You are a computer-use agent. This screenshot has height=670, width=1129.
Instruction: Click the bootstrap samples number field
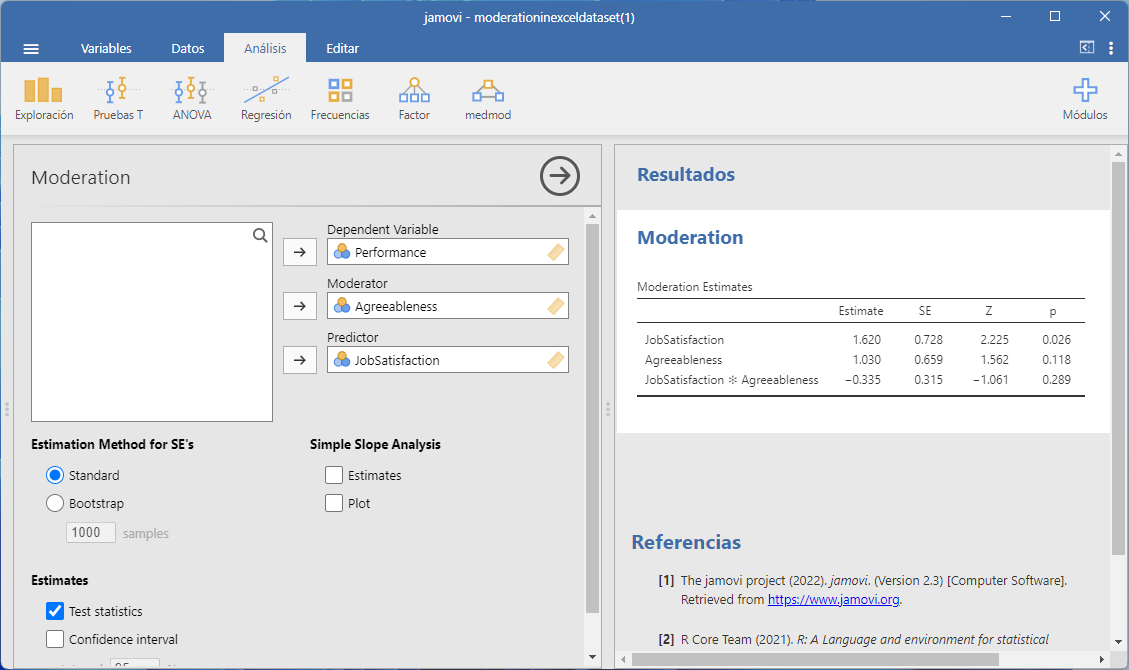pyautogui.click(x=91, y=533)
